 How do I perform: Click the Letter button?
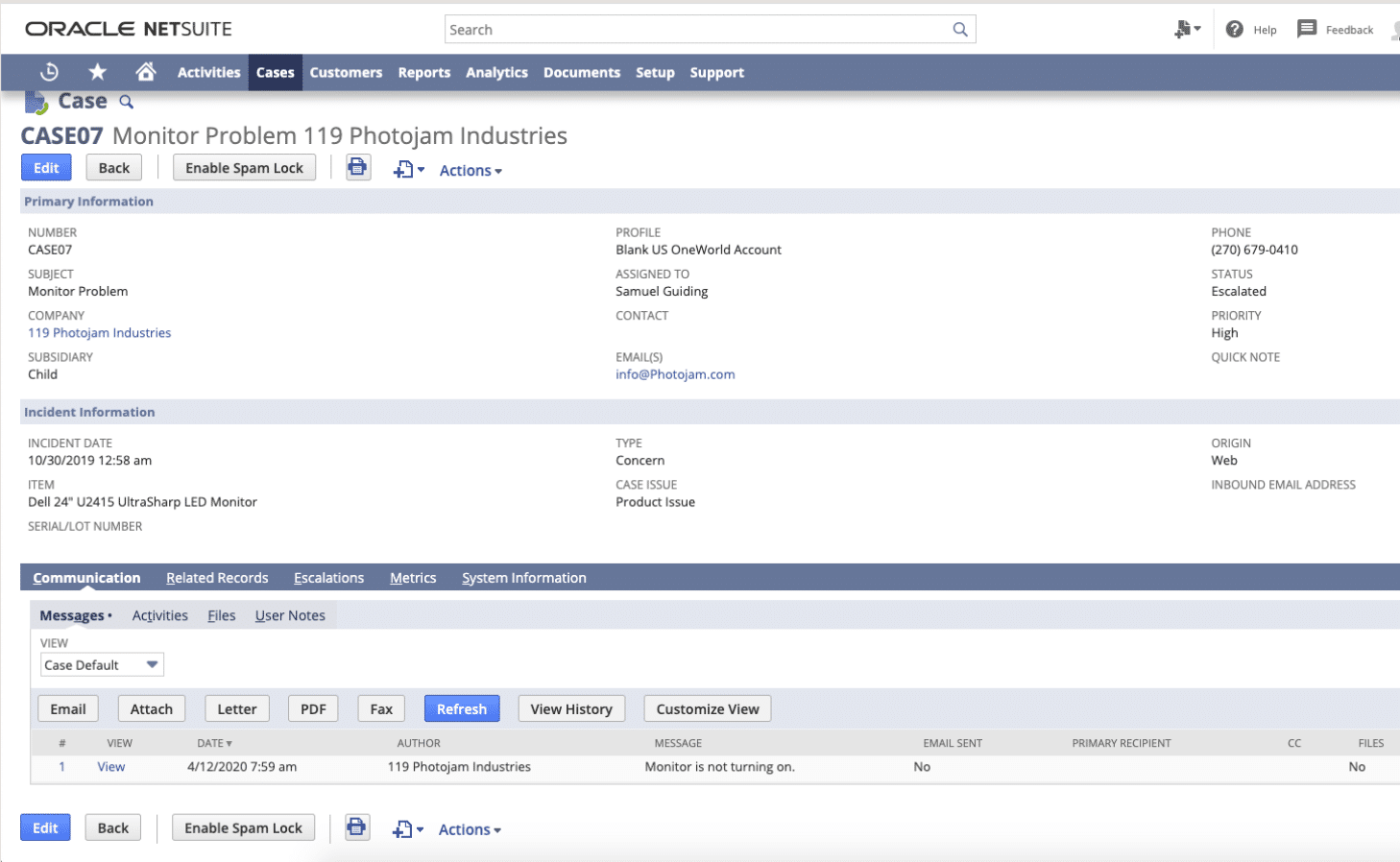[237, 708]
